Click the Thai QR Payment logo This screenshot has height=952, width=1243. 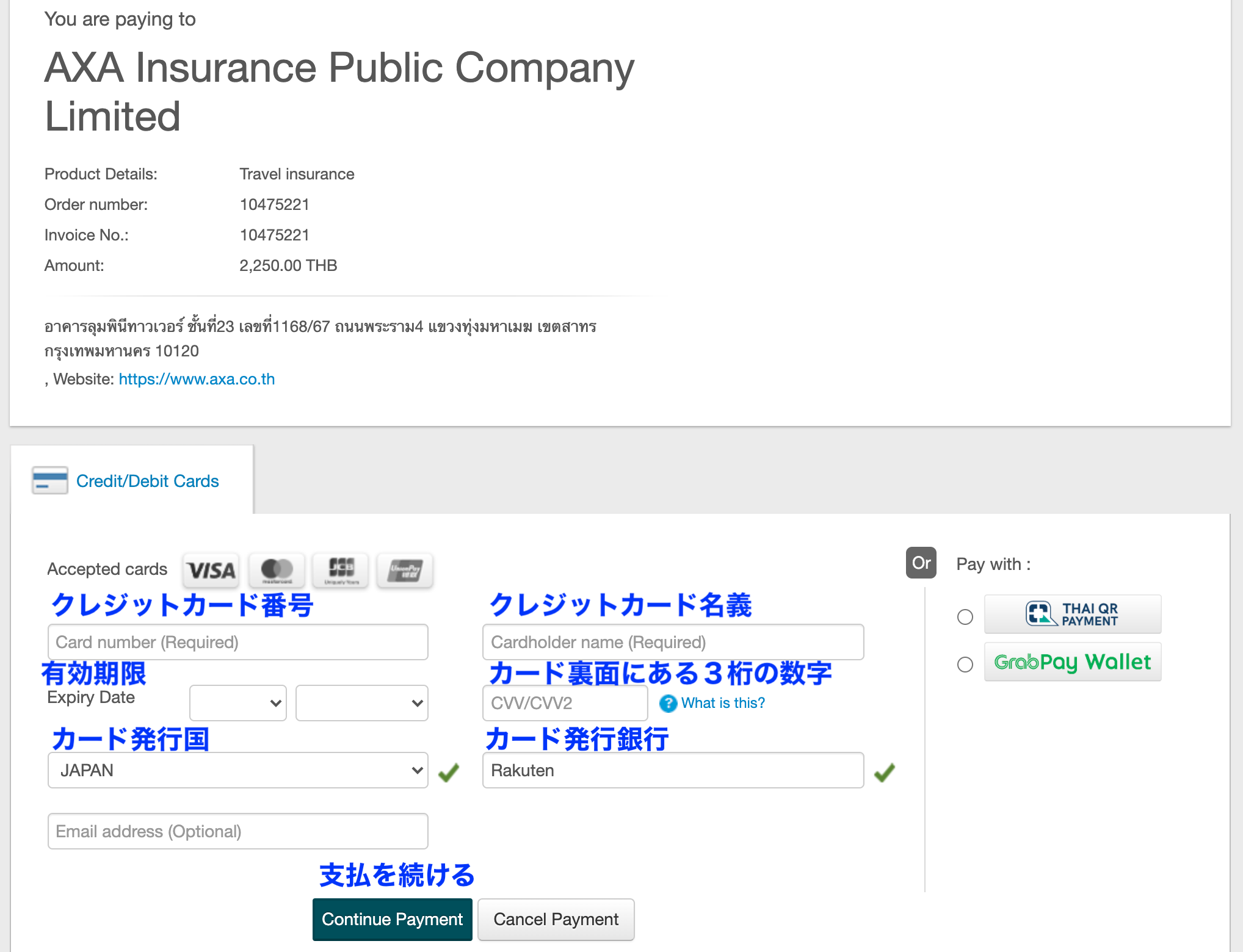(x=1073, y=614)
